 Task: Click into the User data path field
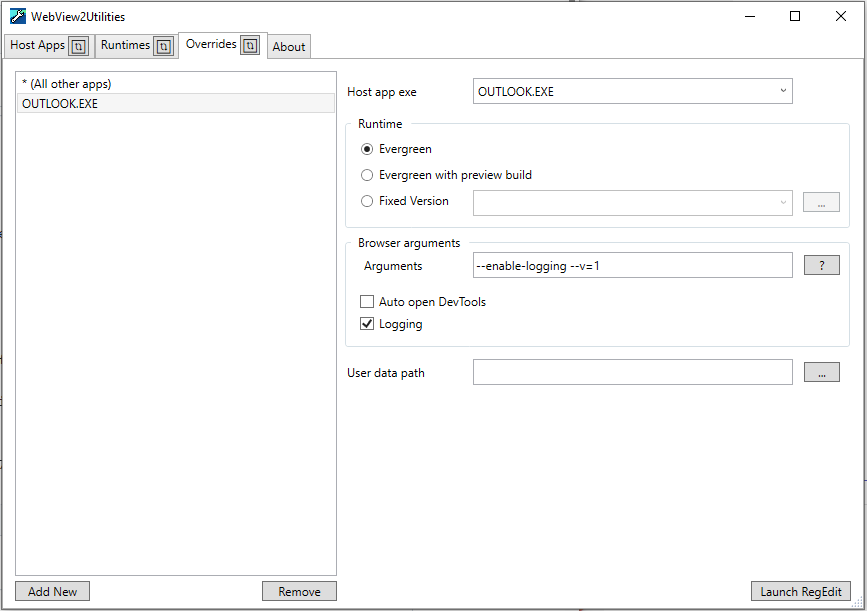(633, 372)
